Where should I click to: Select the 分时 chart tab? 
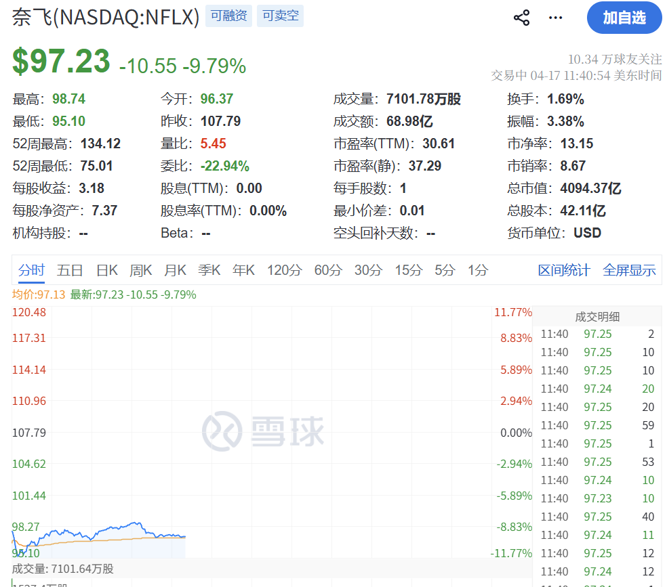pyautogui.click(x=31, y=270)
